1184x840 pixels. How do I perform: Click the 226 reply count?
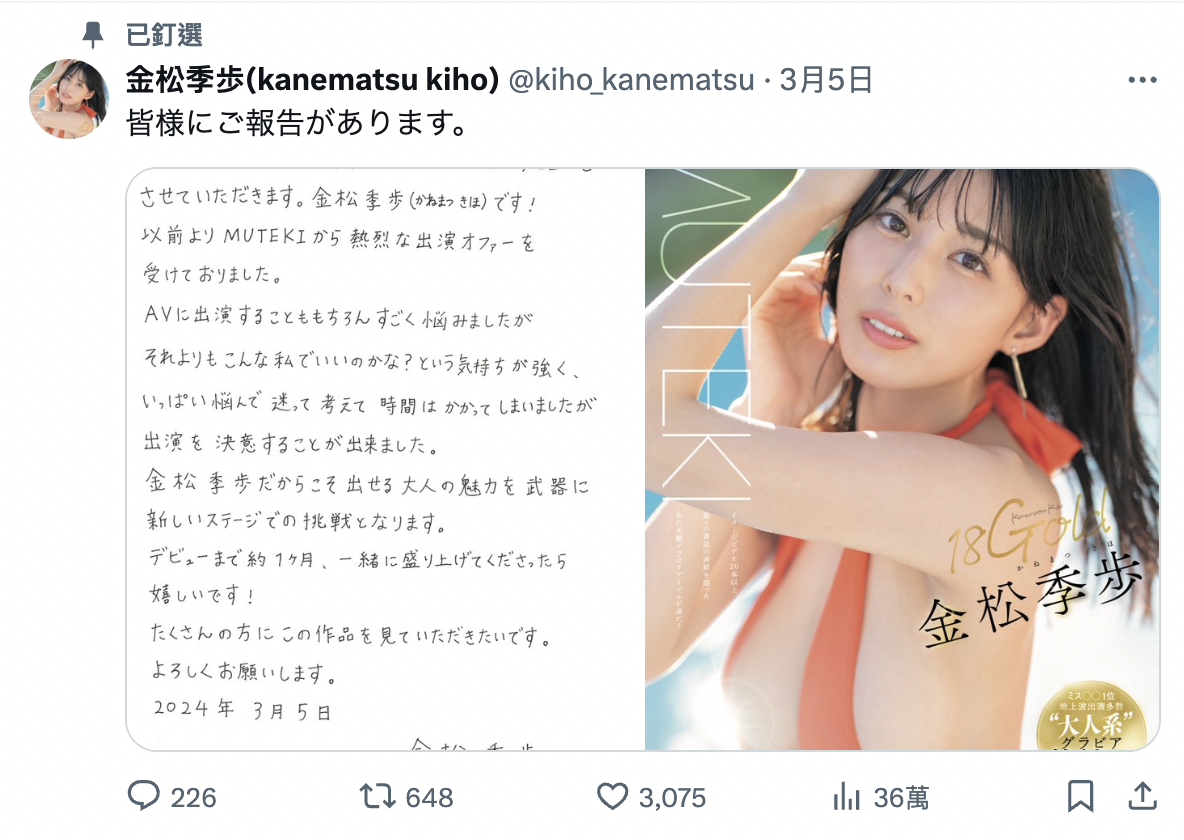(193, 798)
